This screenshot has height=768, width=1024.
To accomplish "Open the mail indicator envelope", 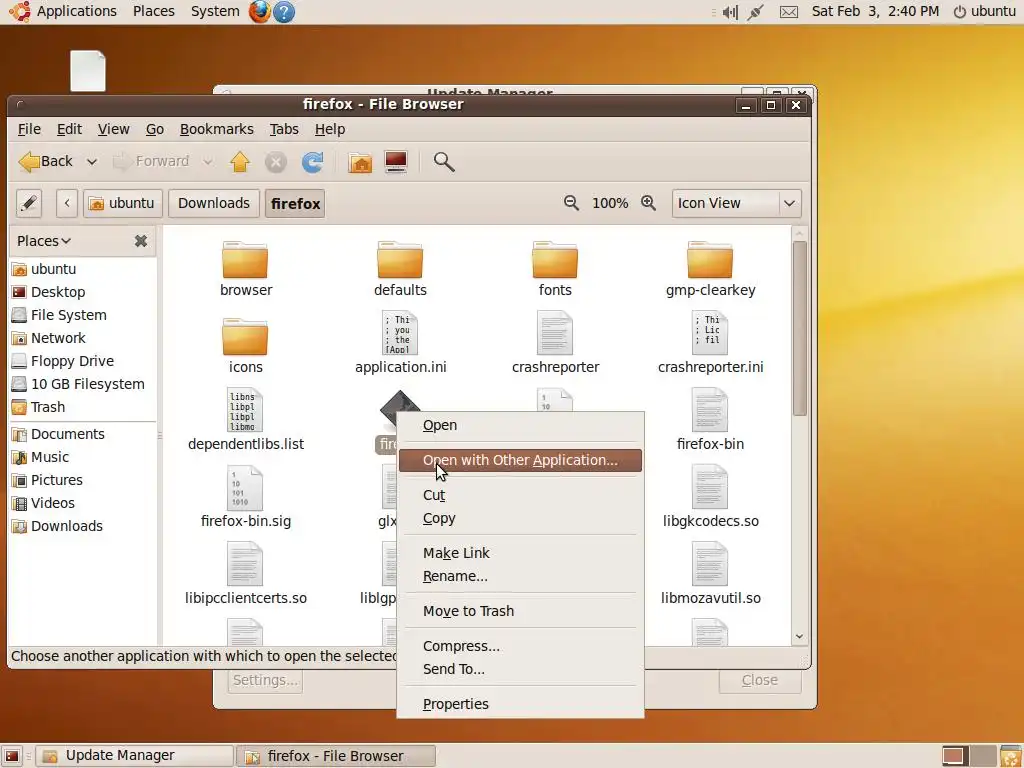I will coord(789,12).
